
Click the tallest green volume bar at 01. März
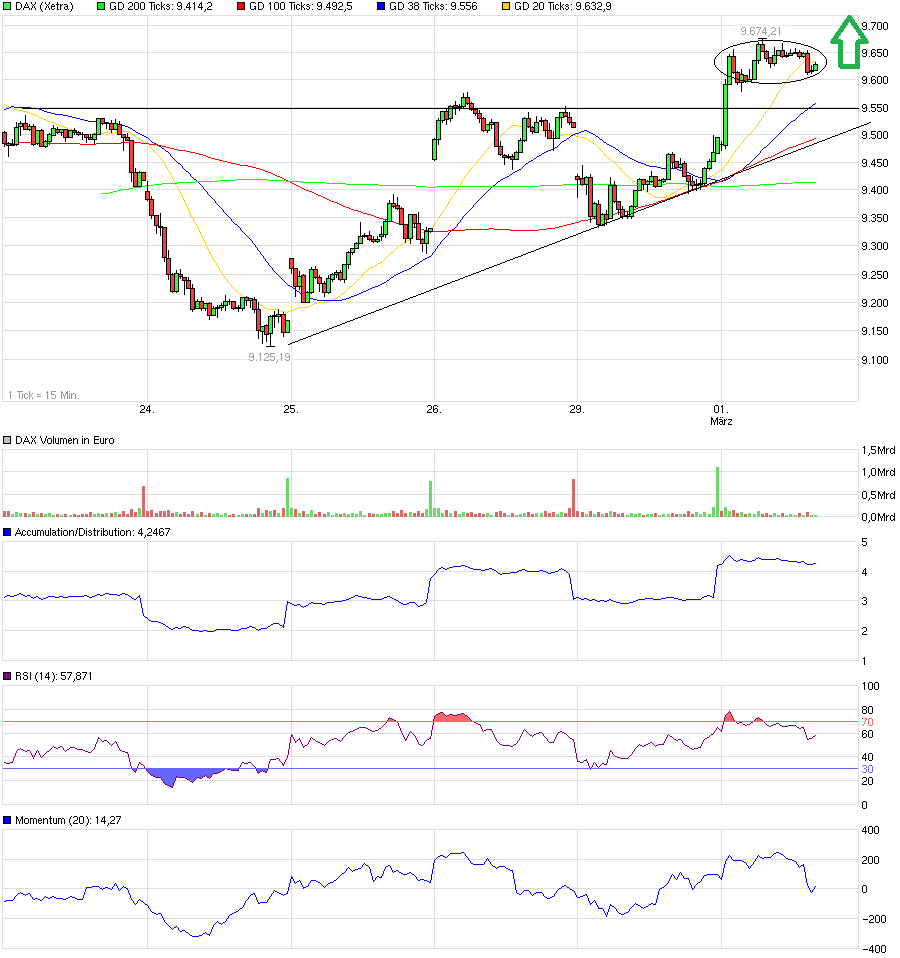(x=717, y=492)
